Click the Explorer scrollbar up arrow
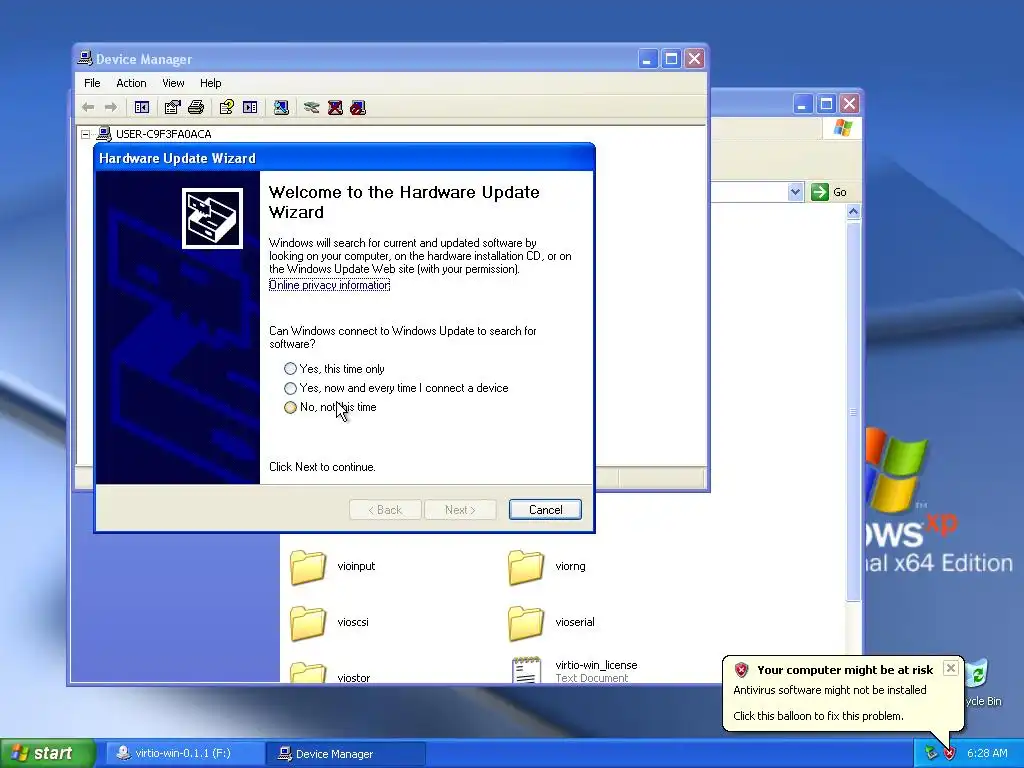Image resolution: width=1024 pixels, height=768 pixels. pyautogui.click(x=853, y=212)
